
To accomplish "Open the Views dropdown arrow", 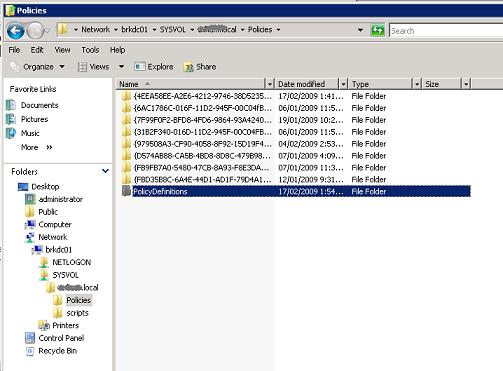I will [121, 67].
